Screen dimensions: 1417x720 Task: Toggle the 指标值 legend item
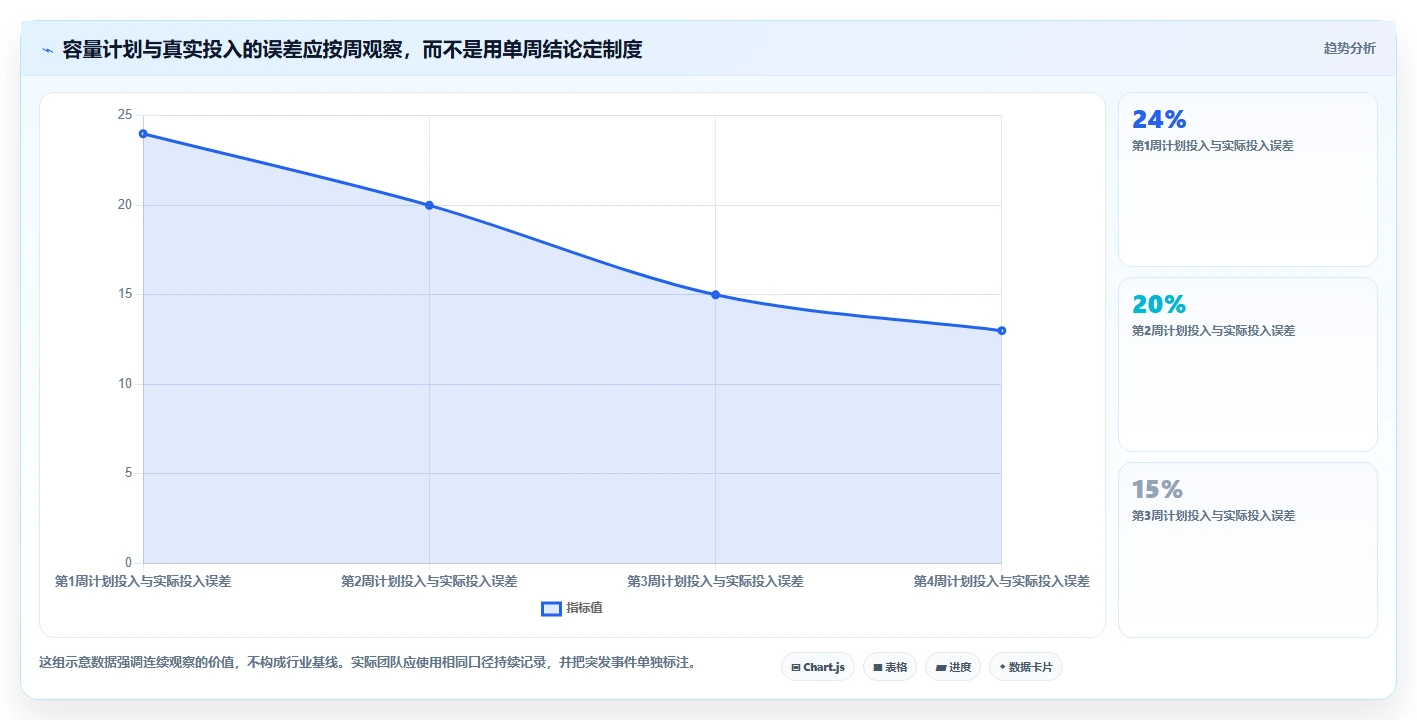click(572, 608)
